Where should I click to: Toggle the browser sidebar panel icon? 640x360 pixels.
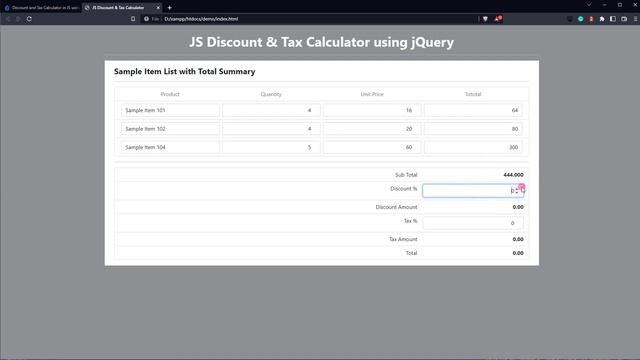pos(613,19)
